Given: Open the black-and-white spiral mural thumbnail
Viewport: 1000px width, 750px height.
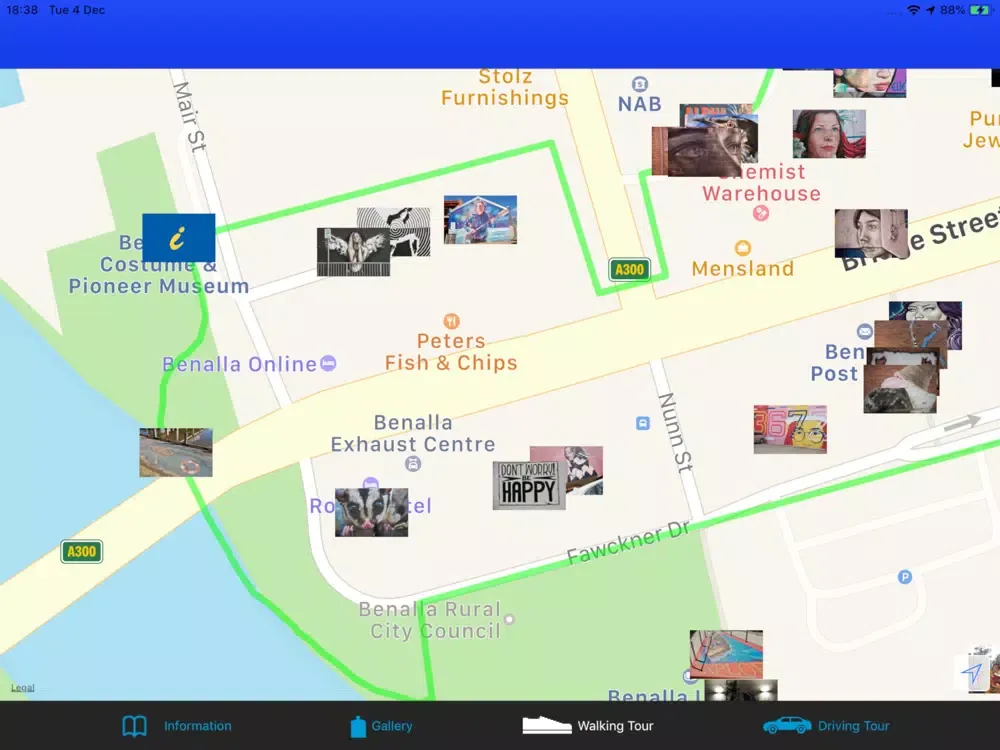Looking at the screenshot, I should point(408,223).
